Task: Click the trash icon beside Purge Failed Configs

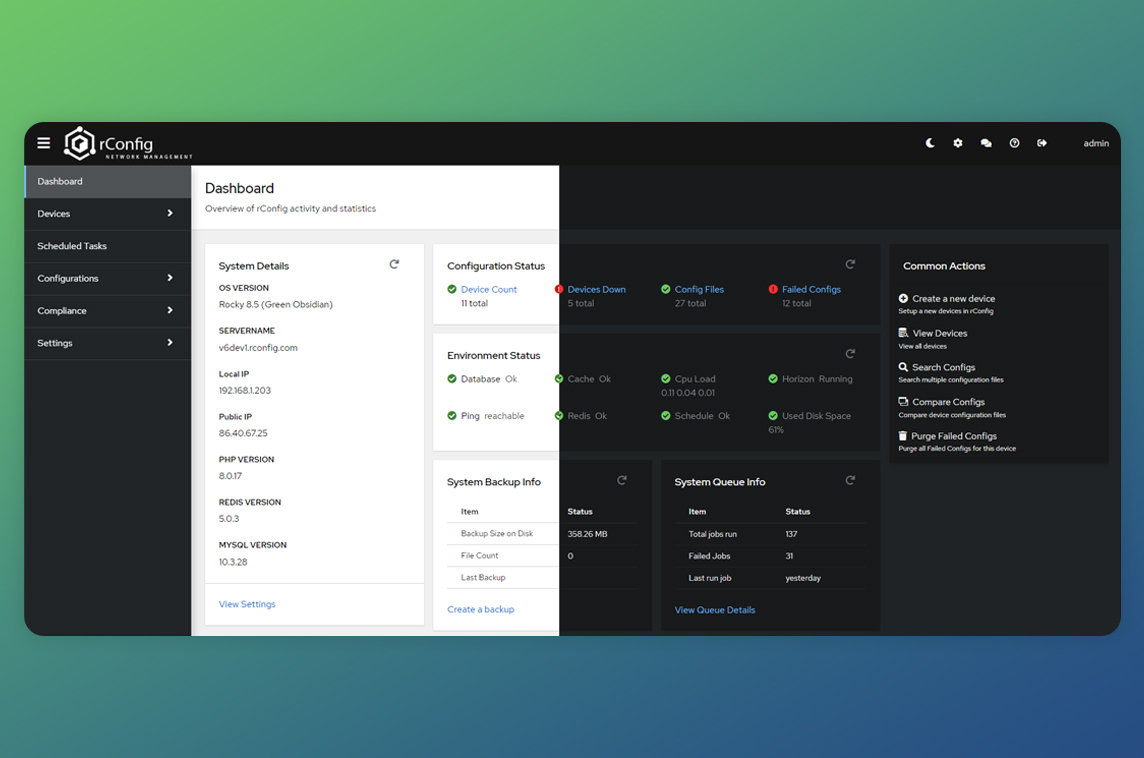Action: (903, 436)
